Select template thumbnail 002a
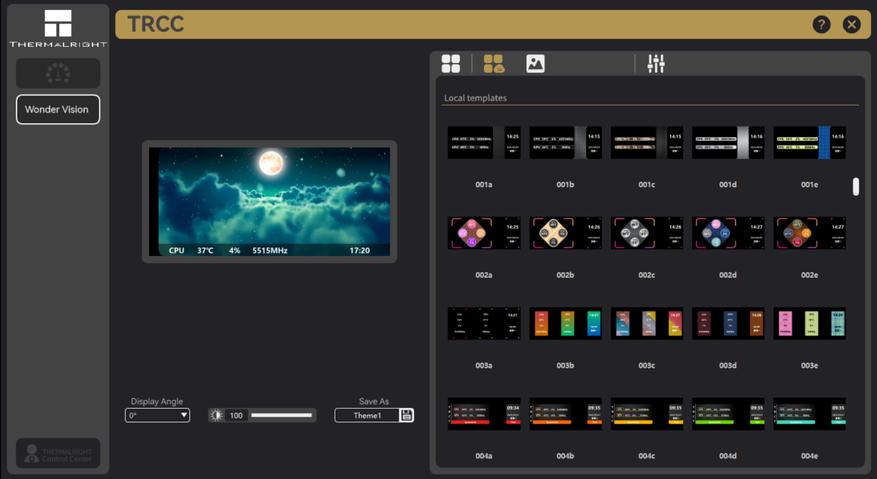Image resolution: width=877 pixels, height=479 pixels. click(x=484, y=233)
